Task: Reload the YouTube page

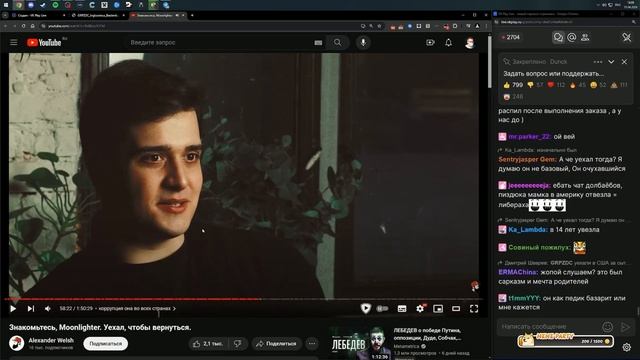Action: 23,26
